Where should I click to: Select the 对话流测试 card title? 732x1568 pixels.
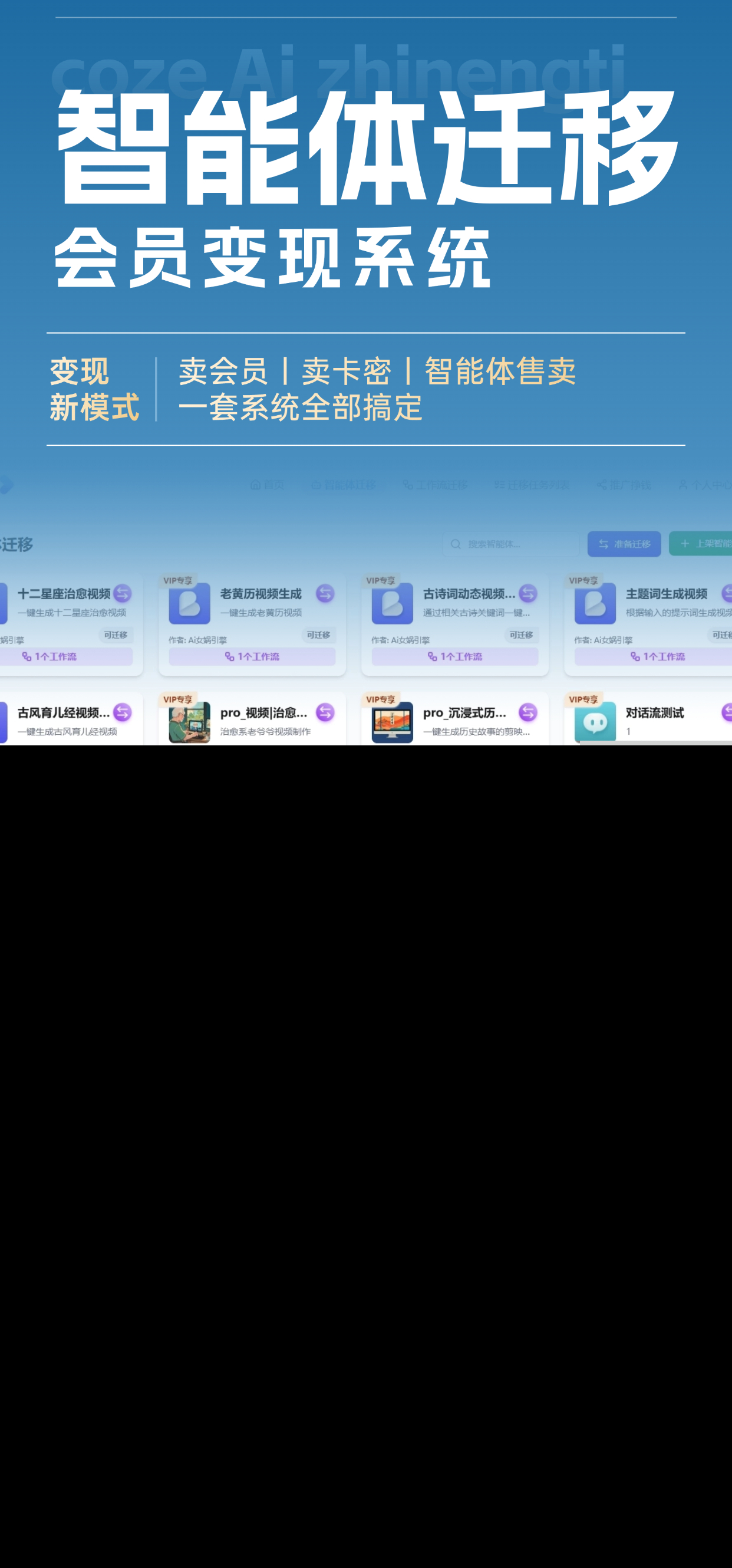[x=655, y=712]
